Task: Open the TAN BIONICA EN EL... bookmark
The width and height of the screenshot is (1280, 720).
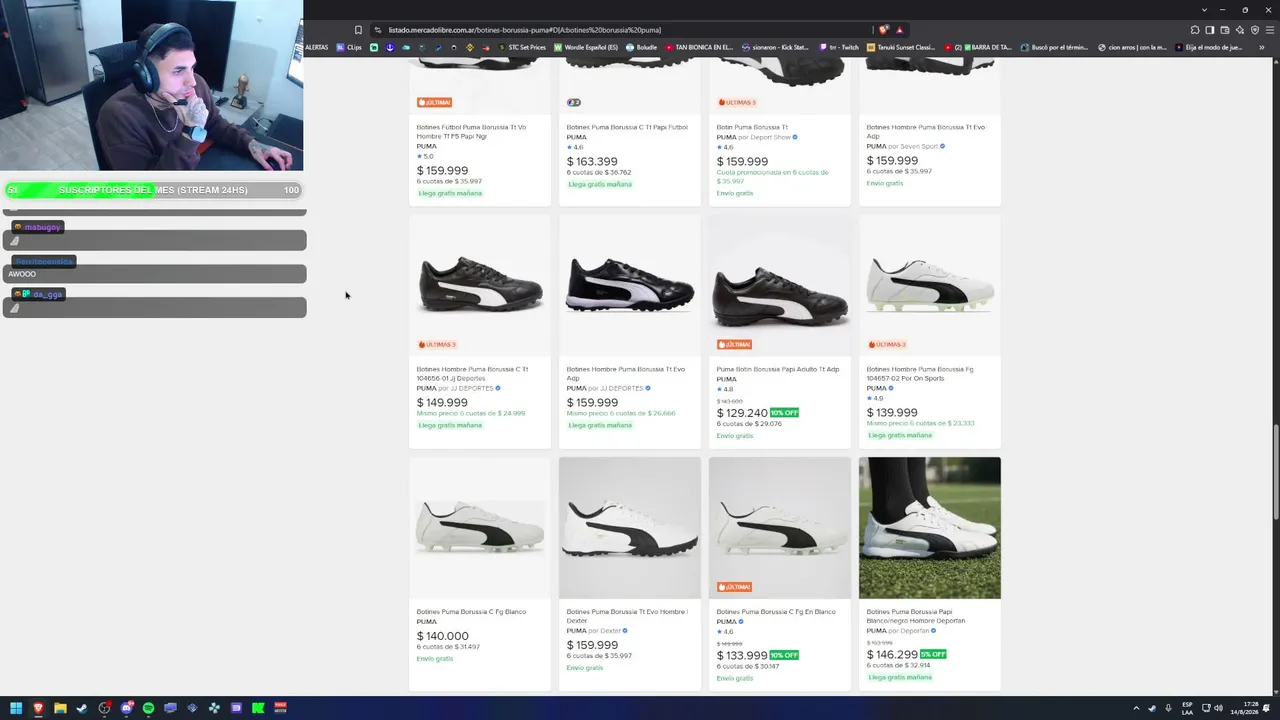Action: click(x=699, y=47)
